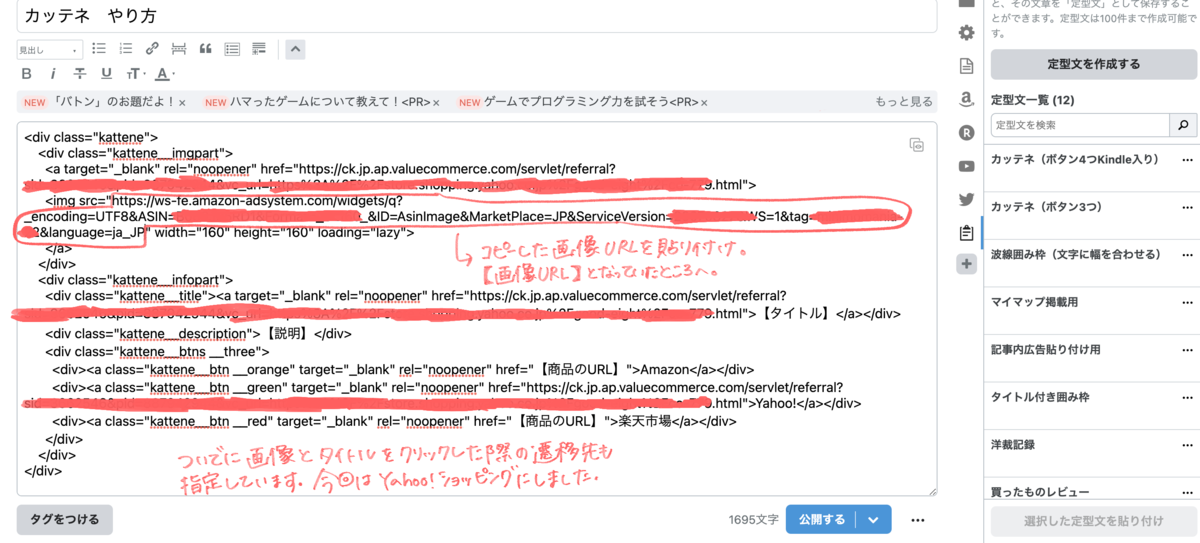Image resolution: width=1200 pixels, height=543 pixels.
Task: Toggle bold formatting
Action: (x=27, y=74)
